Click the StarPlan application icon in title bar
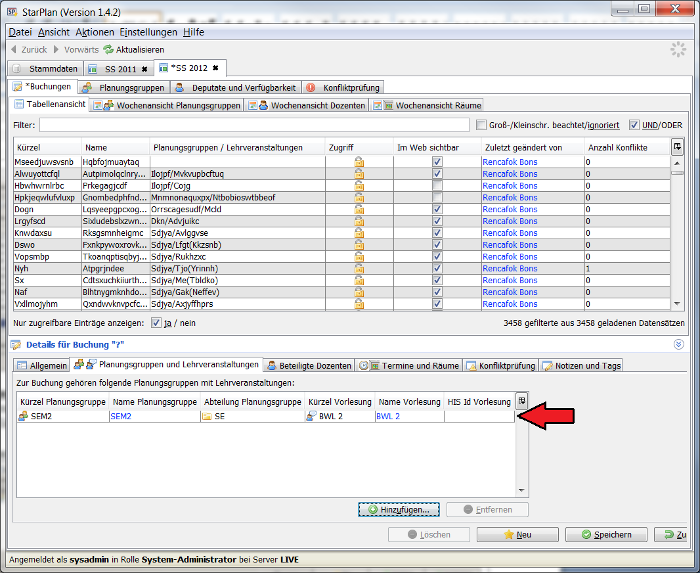Viewport: 700px width, 573px height. tap(12, 12)
